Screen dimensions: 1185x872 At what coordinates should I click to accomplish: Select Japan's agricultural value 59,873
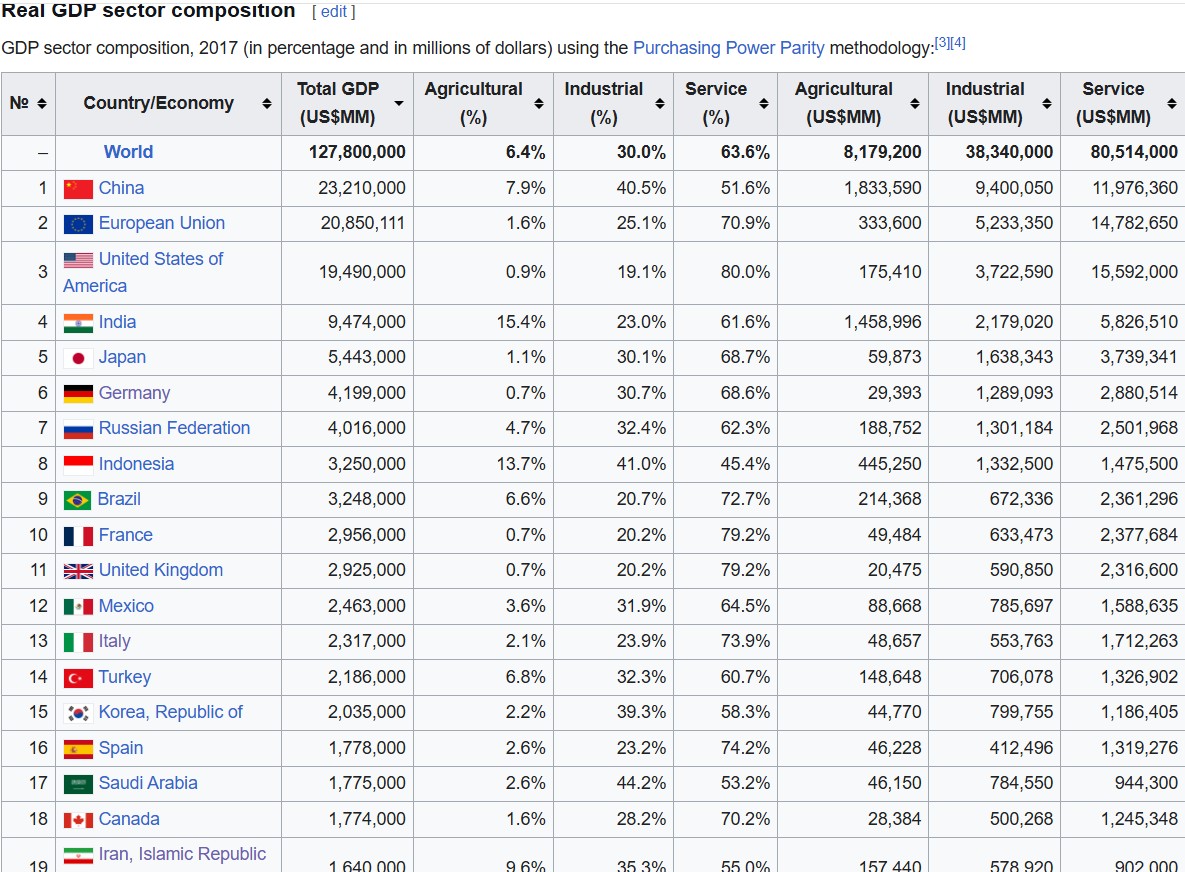tap(895, 357)
